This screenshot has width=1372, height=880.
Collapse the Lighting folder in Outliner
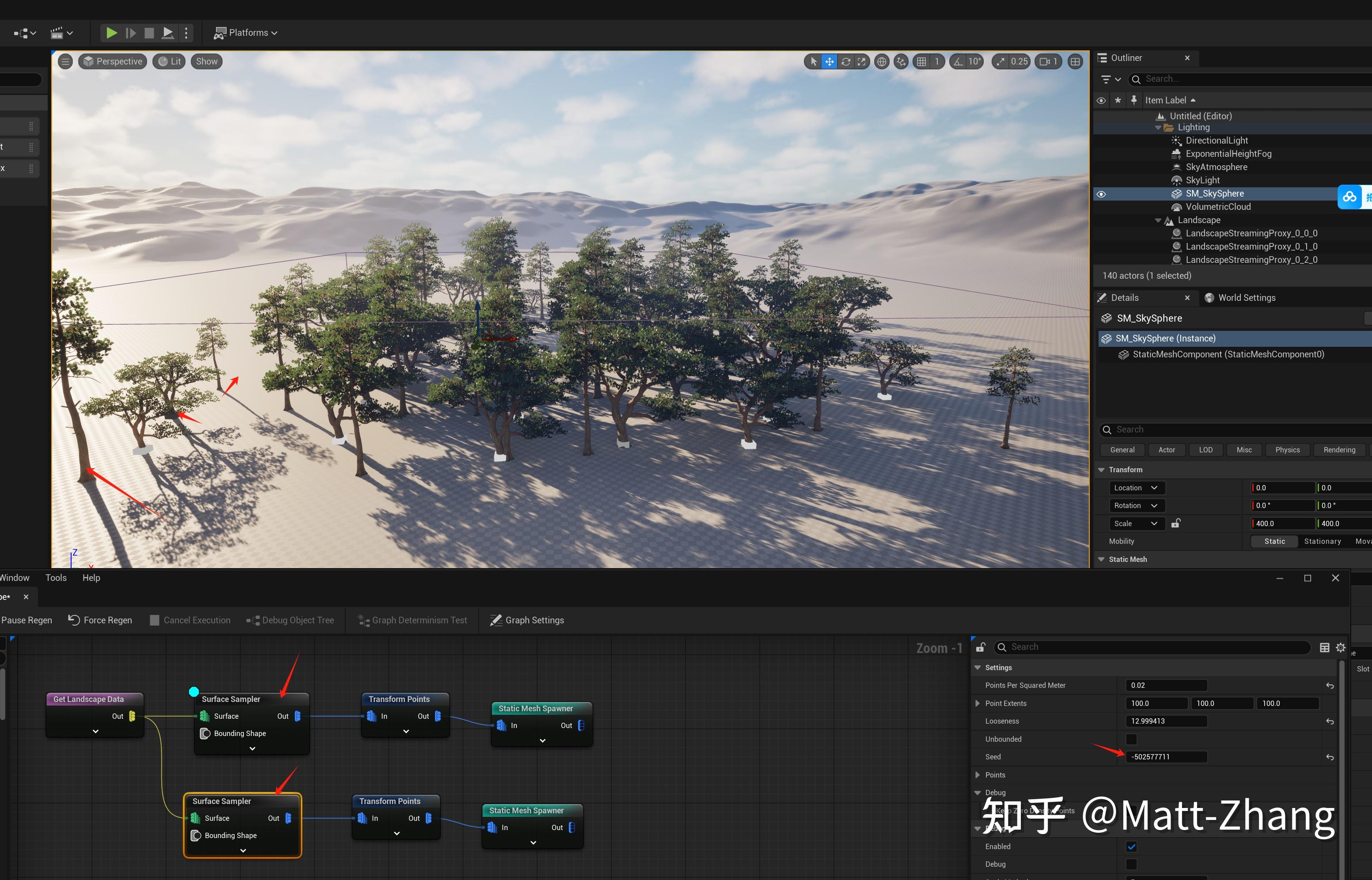click(1158, 127)
